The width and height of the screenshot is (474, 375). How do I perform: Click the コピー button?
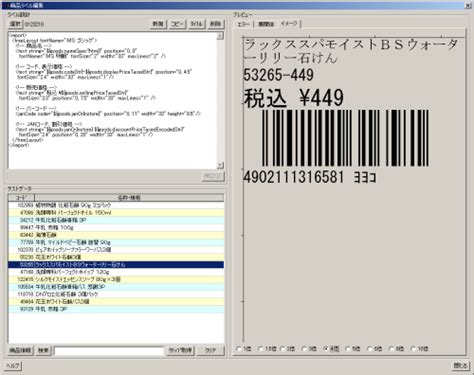click(x=177, y=24)
